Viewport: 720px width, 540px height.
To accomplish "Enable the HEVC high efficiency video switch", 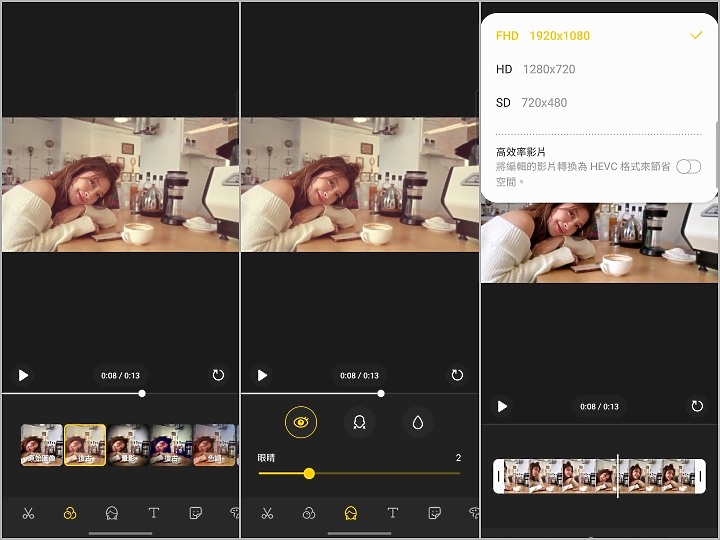I will [x=688, y=166].
